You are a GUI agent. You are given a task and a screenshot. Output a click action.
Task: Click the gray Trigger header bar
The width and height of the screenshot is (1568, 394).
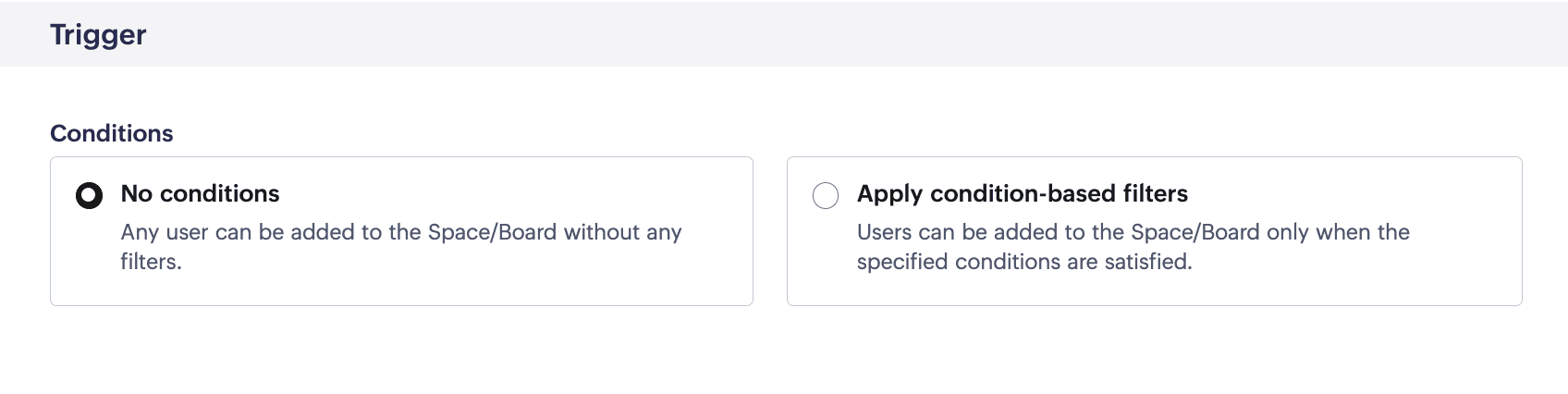click(832, 34)
